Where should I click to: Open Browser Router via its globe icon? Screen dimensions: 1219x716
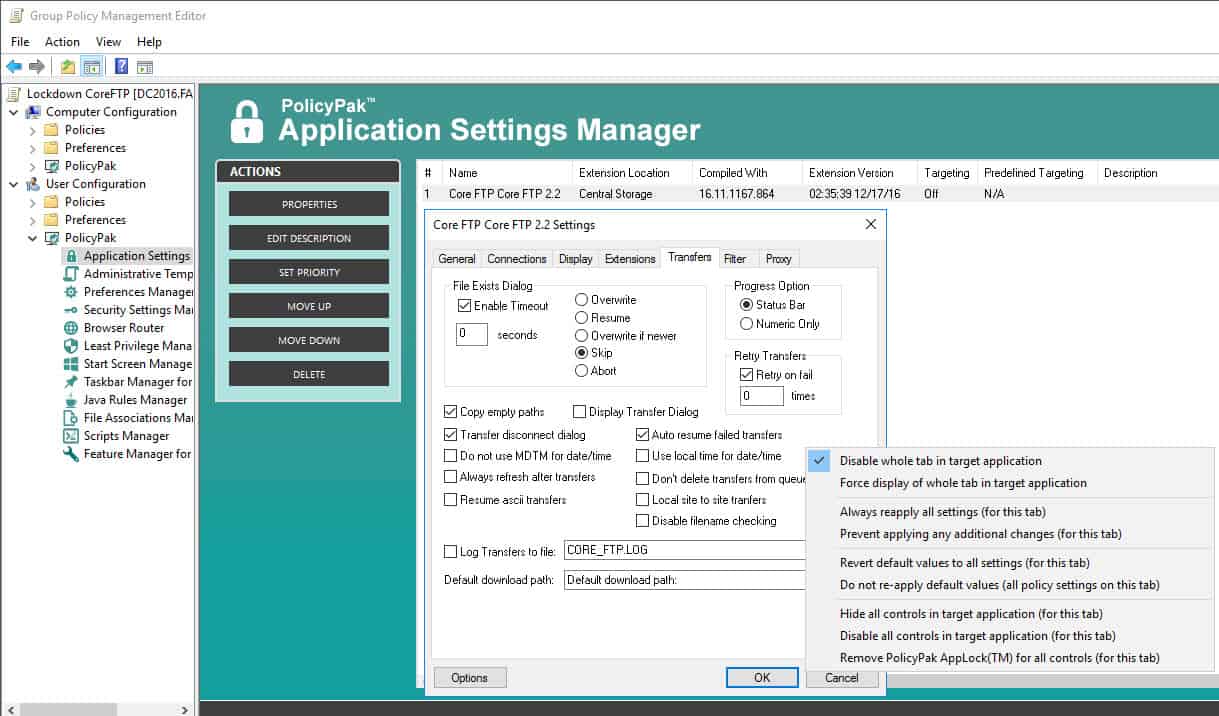click(71, 328)
